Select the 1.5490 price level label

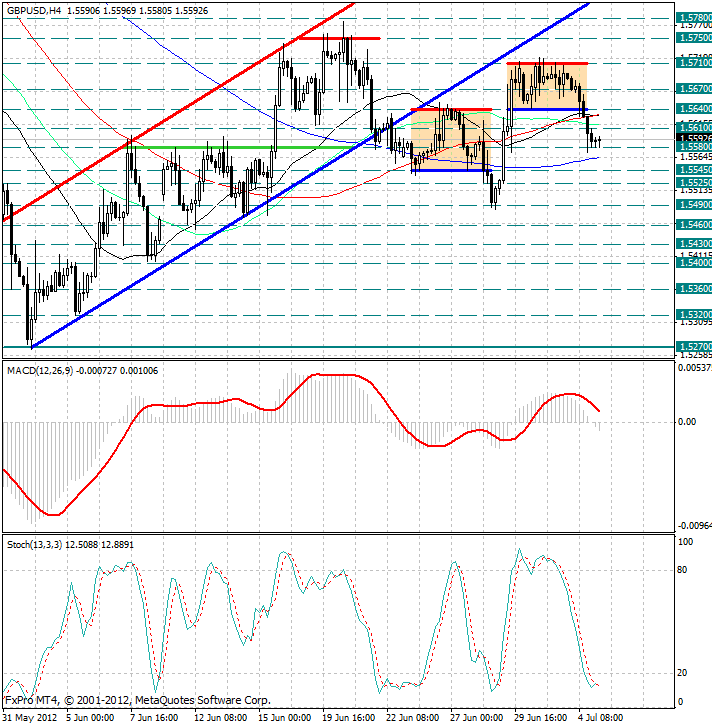pos(694,204)
